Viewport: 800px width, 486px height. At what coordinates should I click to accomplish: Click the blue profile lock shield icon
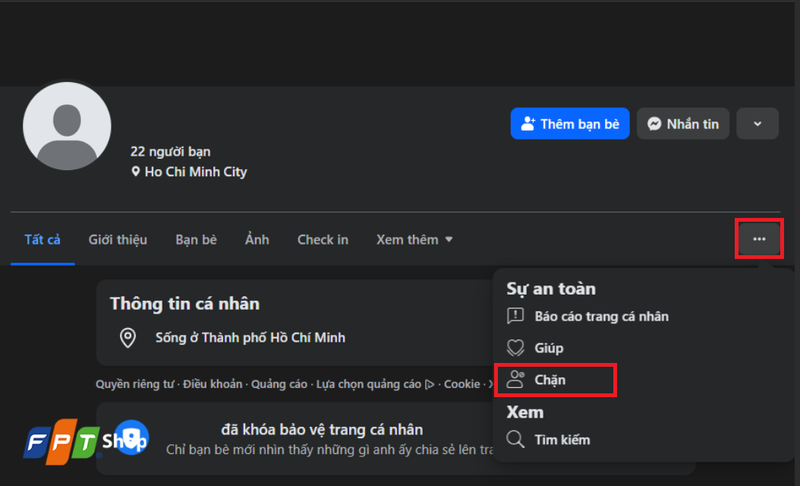[x=132, y=438]
